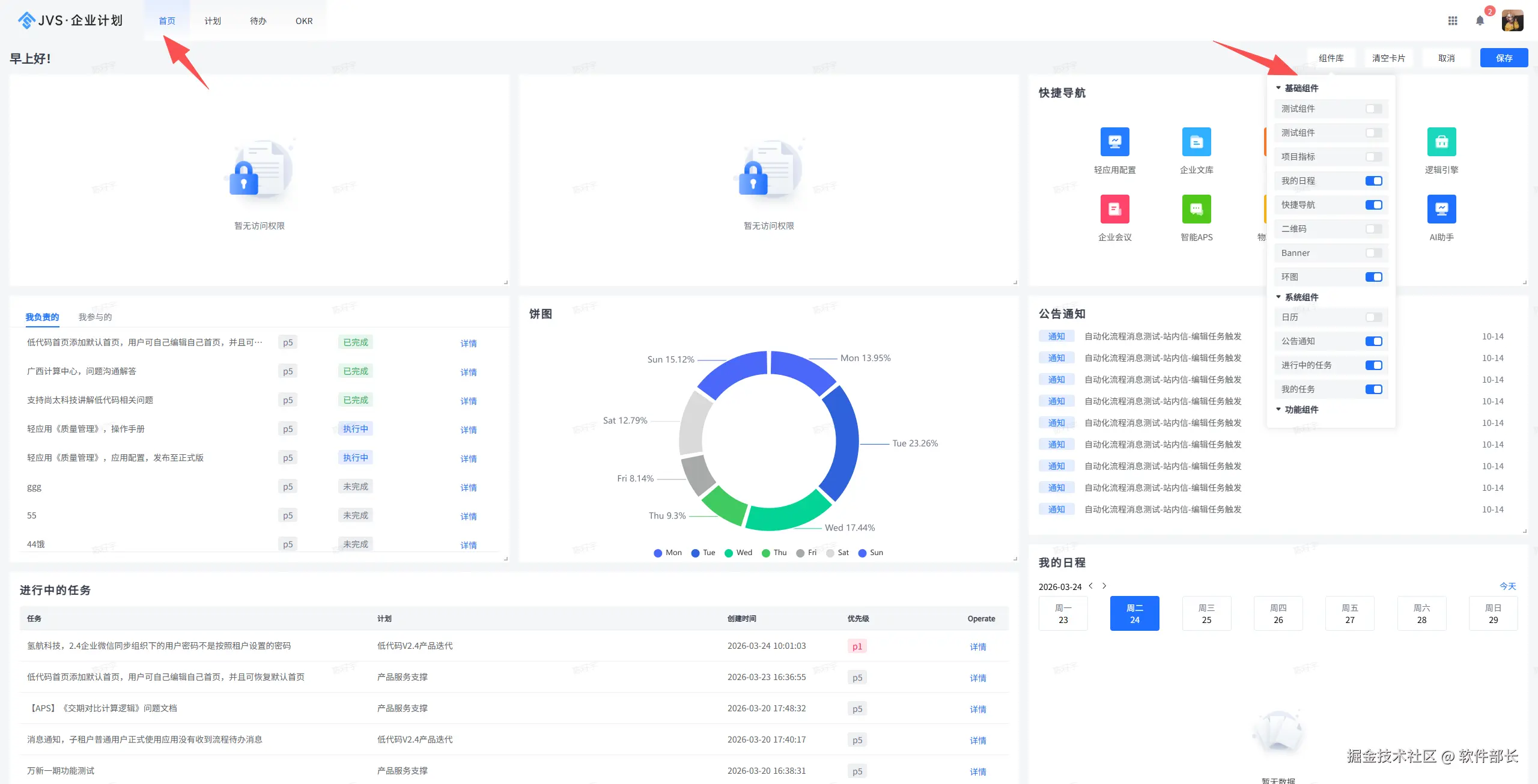The width and height of the screenshot is (1538, 784).
Task: Click the notification bell icon
Action: [1480, 21]
